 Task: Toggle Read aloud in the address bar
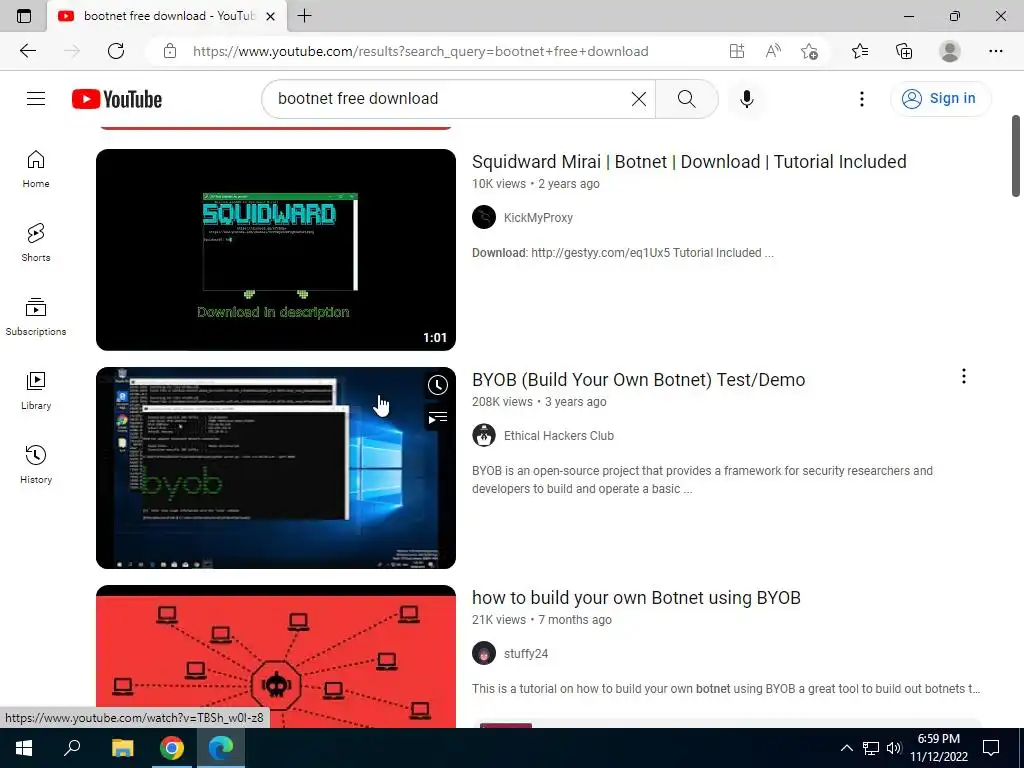click(773, 51)
